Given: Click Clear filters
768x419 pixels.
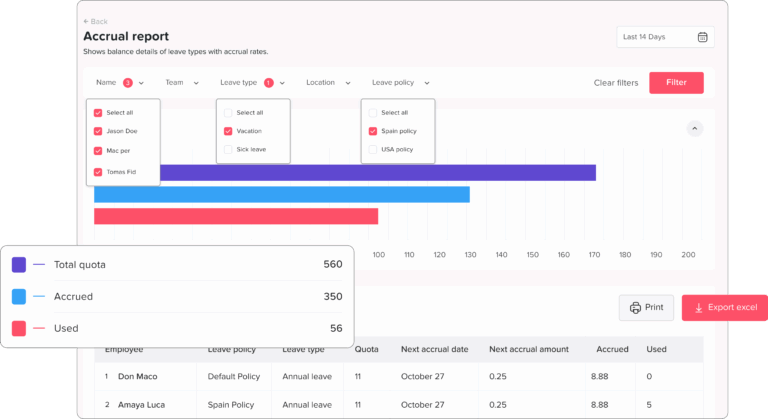Looking at the screenshot, I should click(616, 83).
